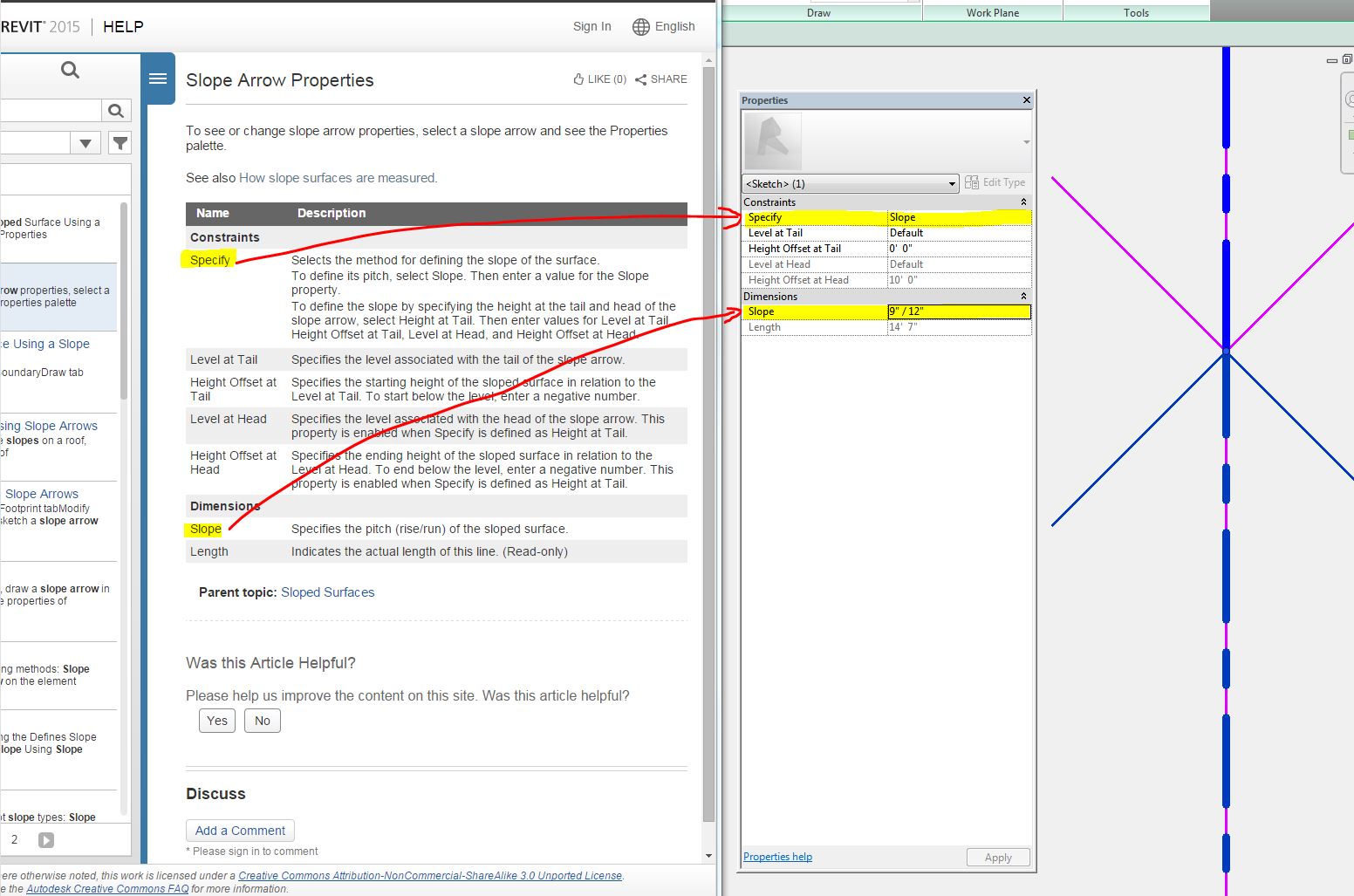Edit the Height Offset at Tail value
The height and width of the screenshot is (896, 1354).
[x=959, y=249]
